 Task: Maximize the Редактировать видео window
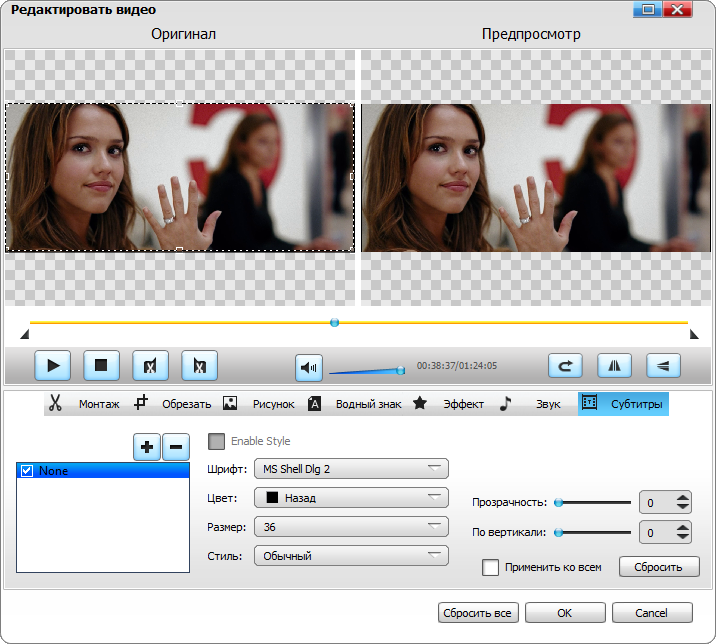(648, 9)
